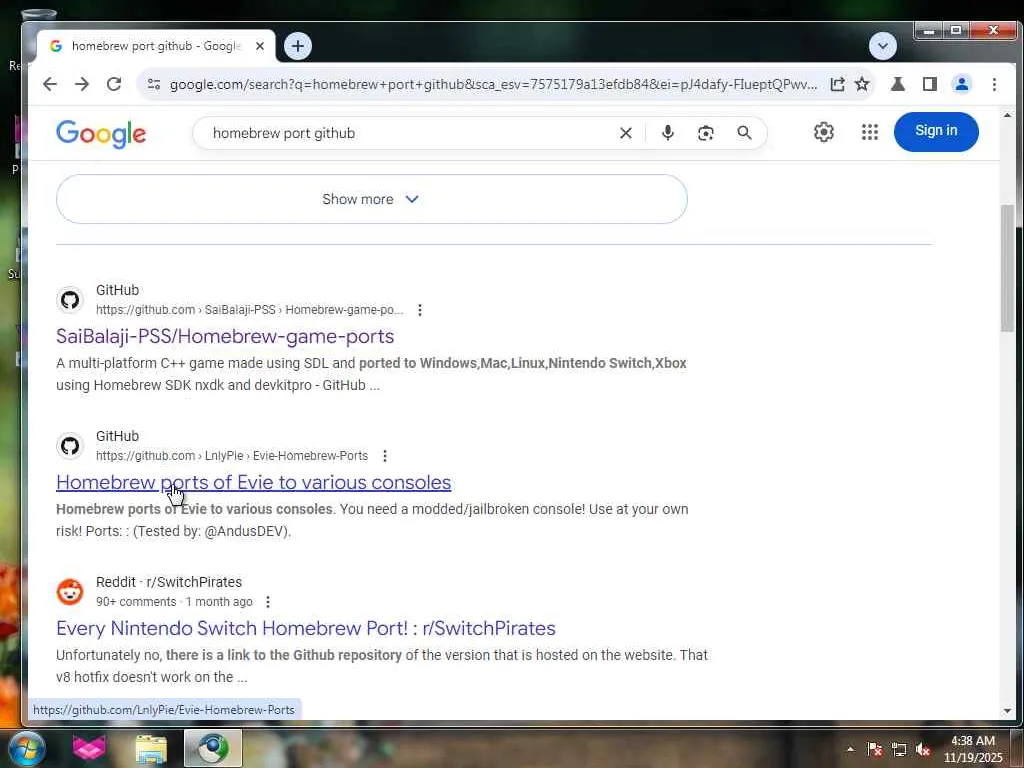Image resolution: width=1024 pixels, height=768 pixels.
Task: Show hidden tray icons arrow
Action: coord(850,749)
